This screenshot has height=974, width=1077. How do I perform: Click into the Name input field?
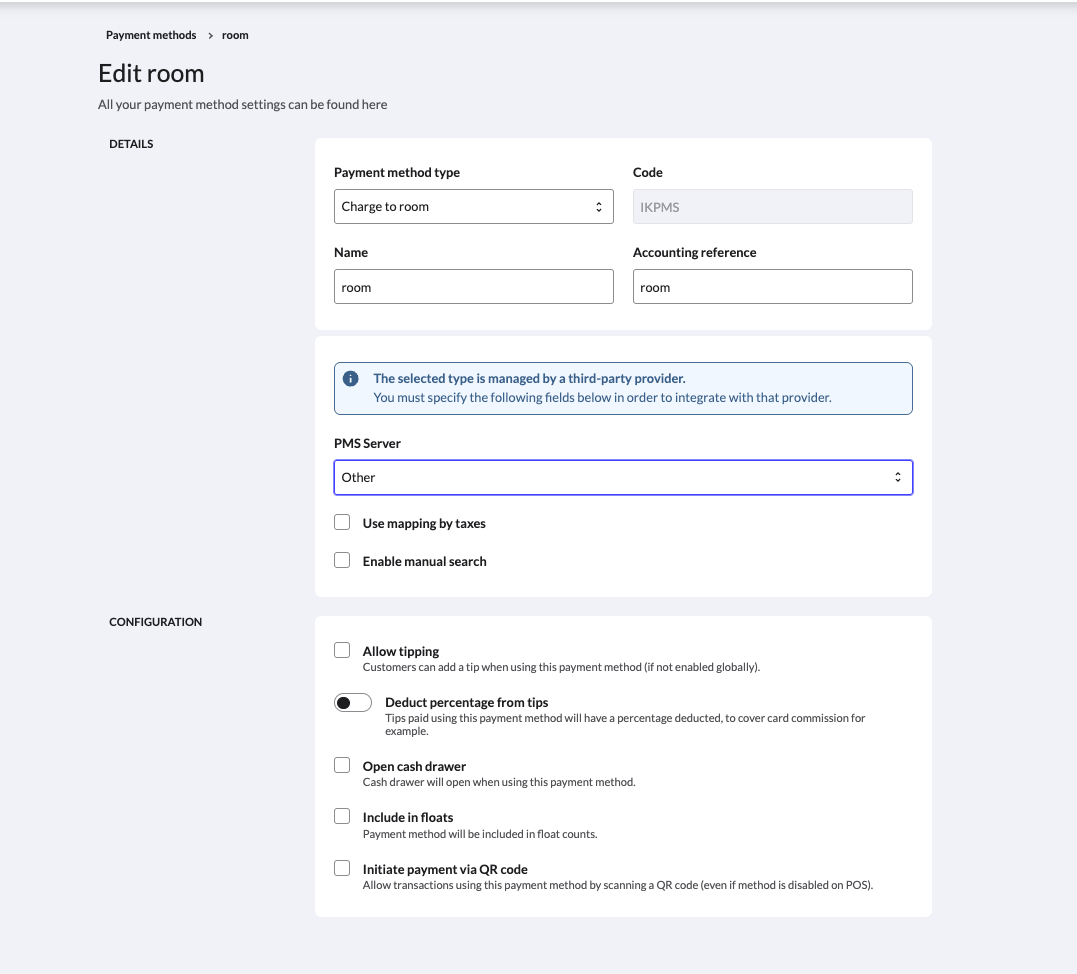(473, 287)
